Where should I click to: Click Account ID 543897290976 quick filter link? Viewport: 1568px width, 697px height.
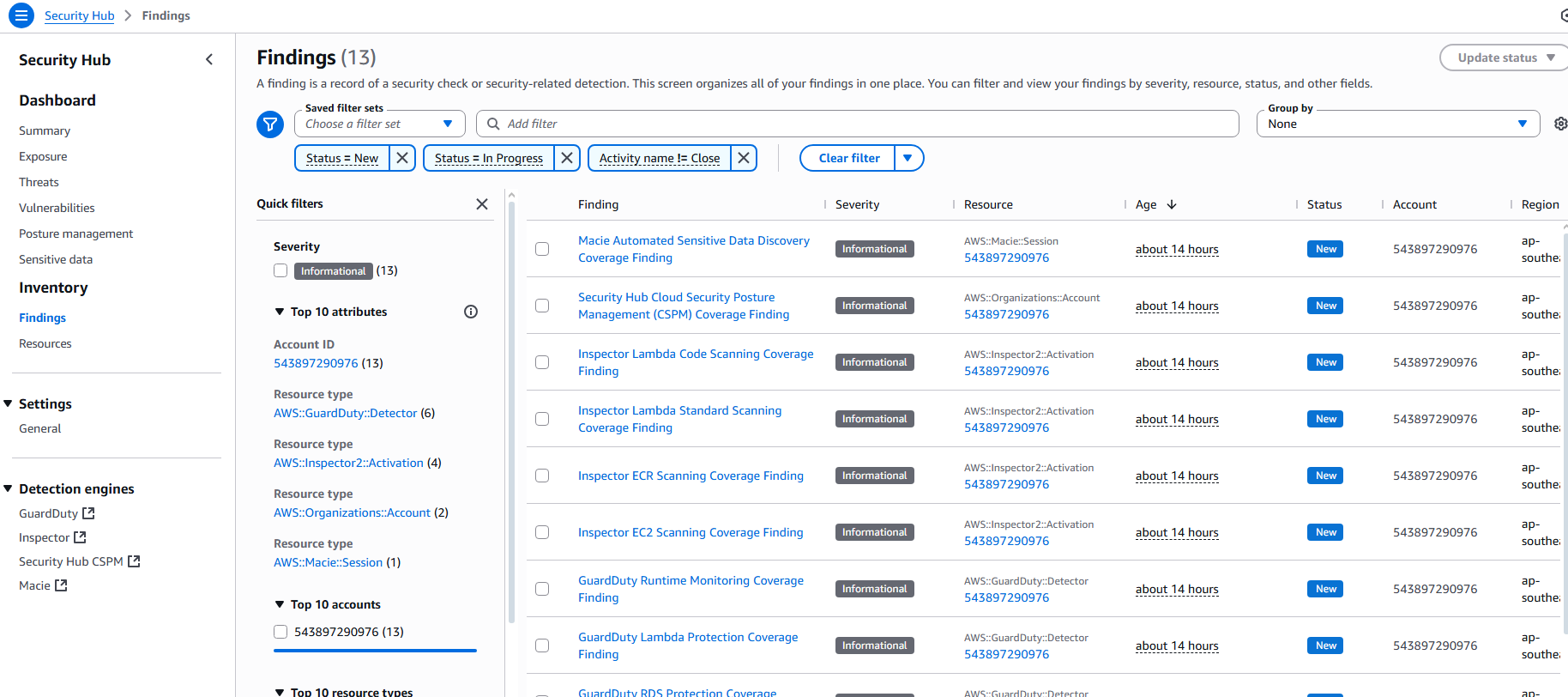316,363
